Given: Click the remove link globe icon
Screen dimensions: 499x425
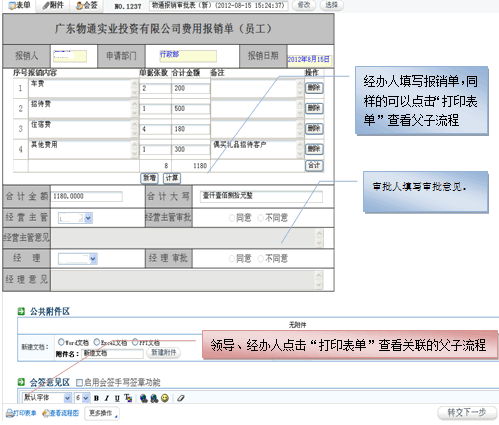Looking at the screenshot, I should (x=154, y=398).
